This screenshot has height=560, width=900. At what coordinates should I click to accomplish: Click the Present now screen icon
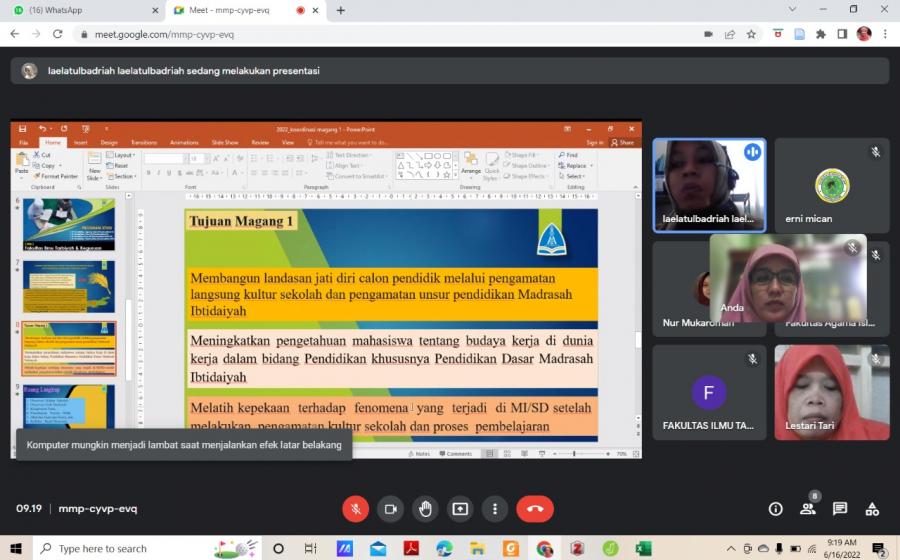(460, 509)
